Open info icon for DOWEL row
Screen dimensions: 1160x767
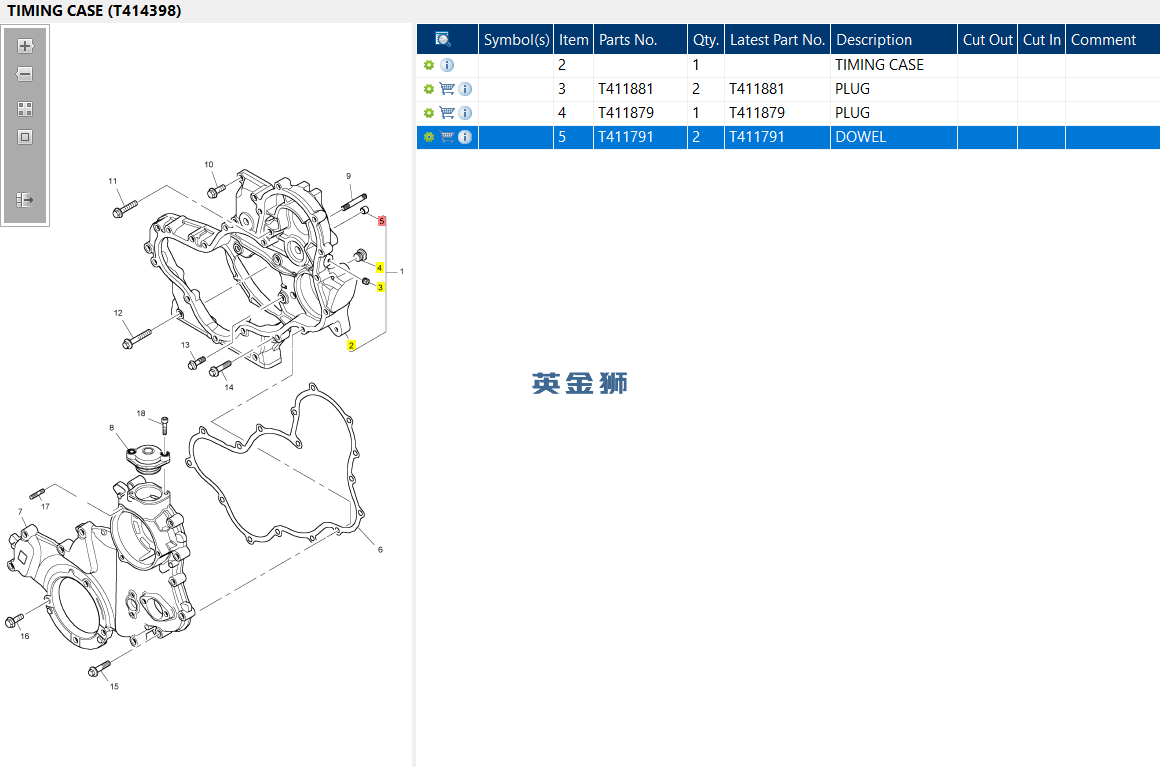click(465, 137)
